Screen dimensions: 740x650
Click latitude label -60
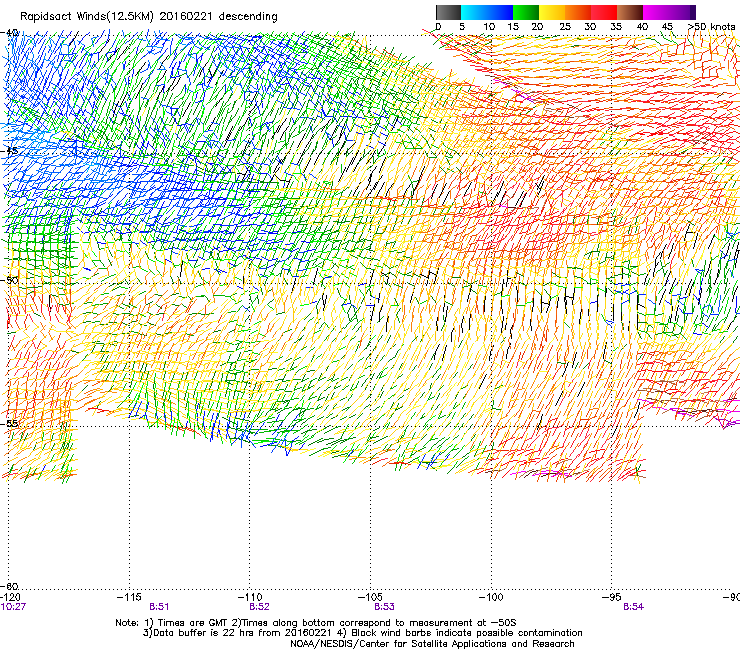coord(10,586)
